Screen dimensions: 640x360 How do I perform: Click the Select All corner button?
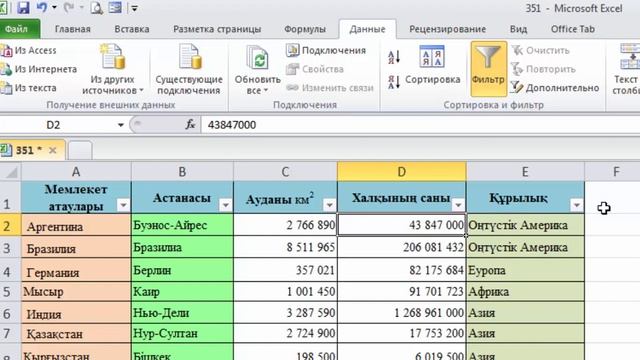point(10,172)
